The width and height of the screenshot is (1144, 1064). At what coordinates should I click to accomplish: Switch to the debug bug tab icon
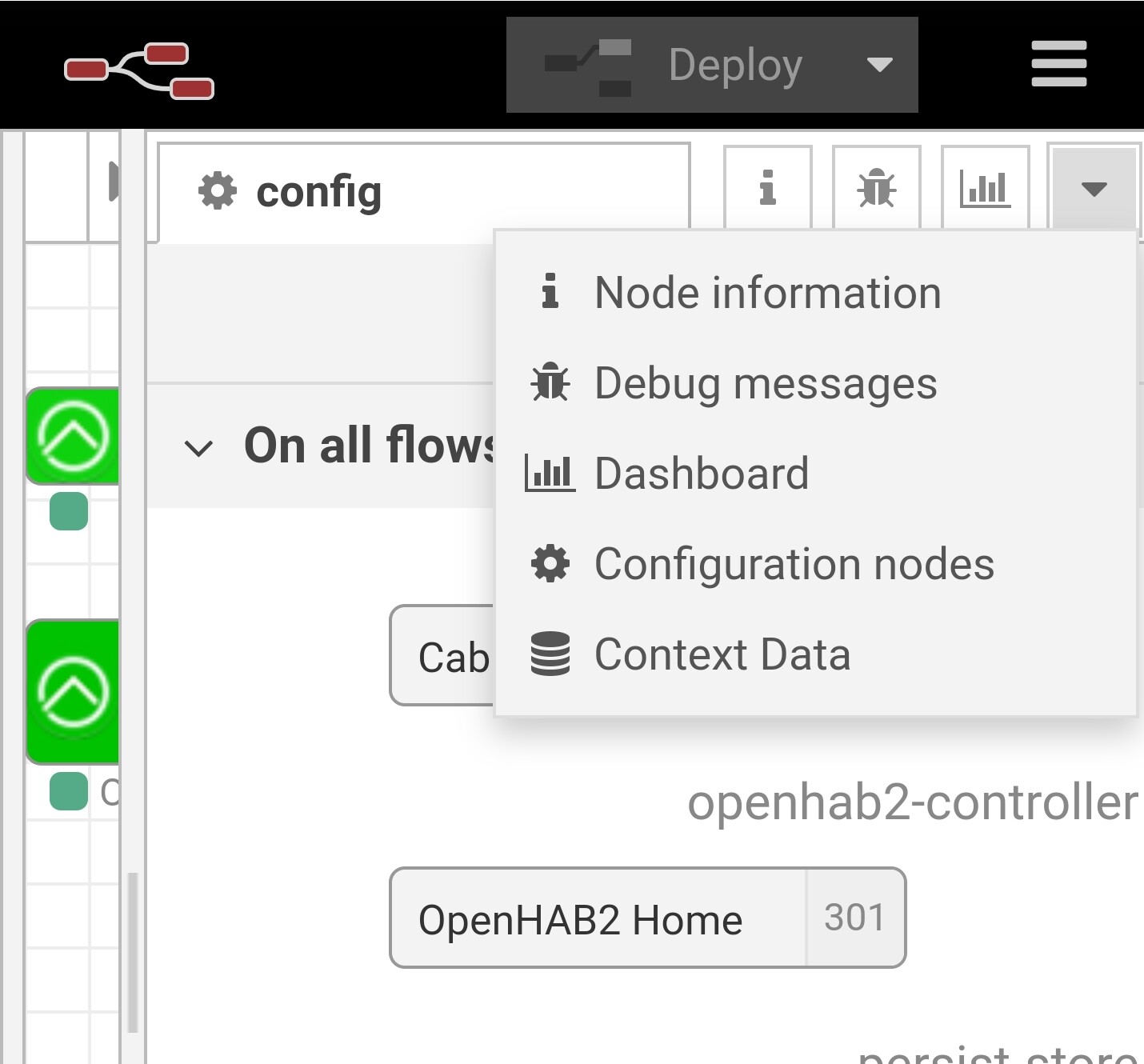(x=877, y=189)
